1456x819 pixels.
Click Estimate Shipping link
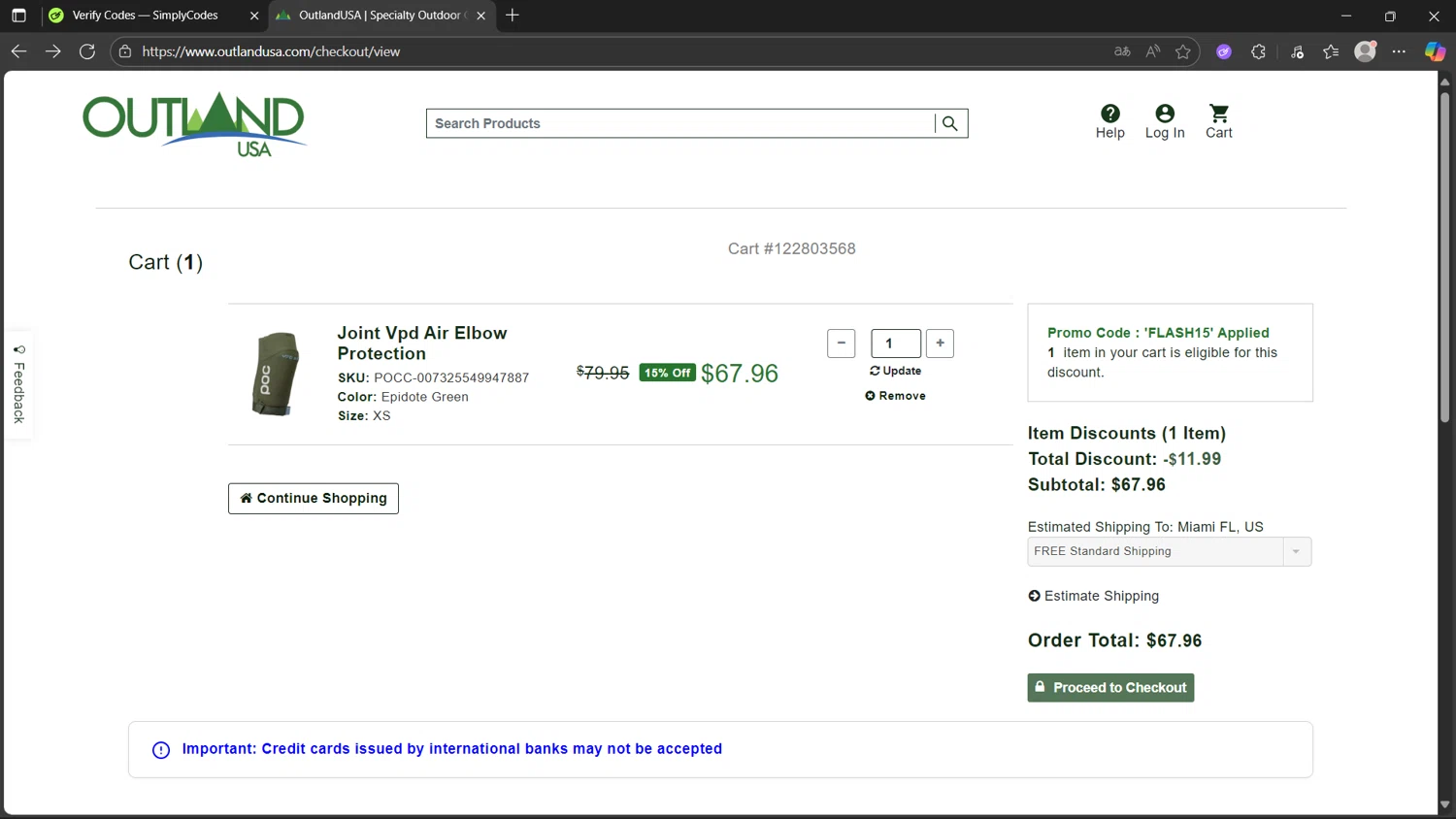pyautogui.click(x=1093, y=596)
